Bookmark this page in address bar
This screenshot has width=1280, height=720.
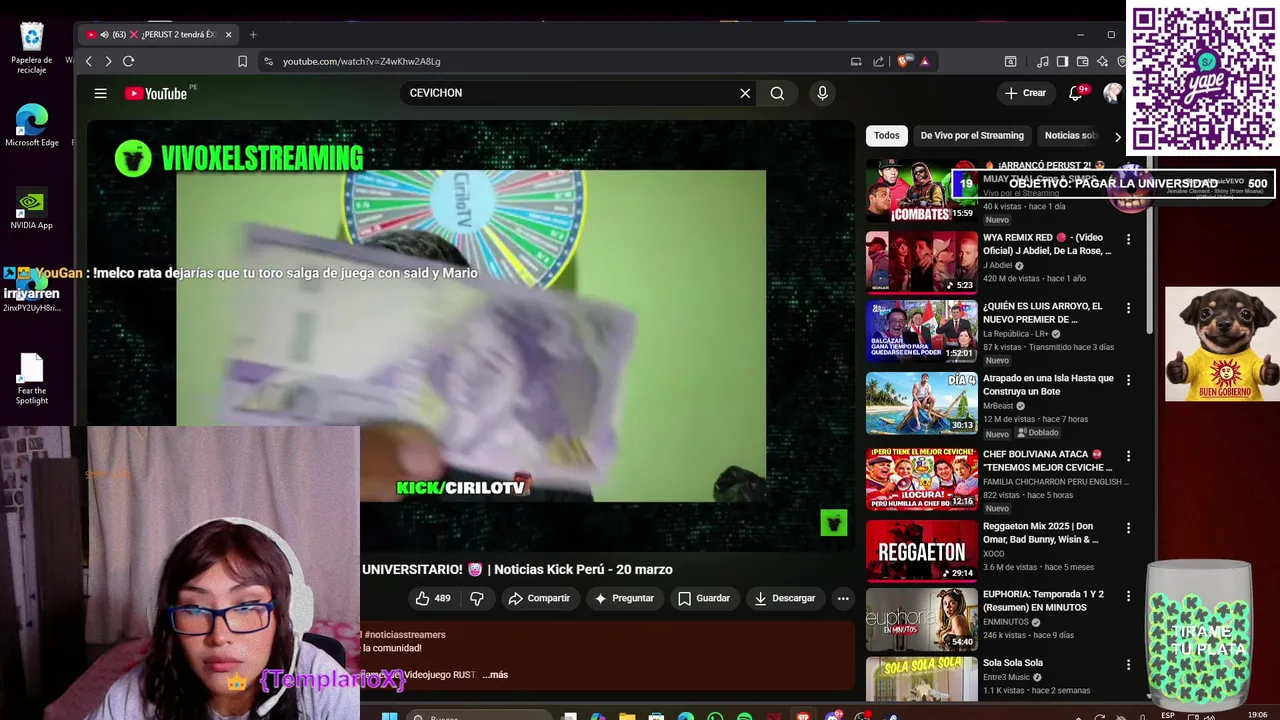pos(242,61)
